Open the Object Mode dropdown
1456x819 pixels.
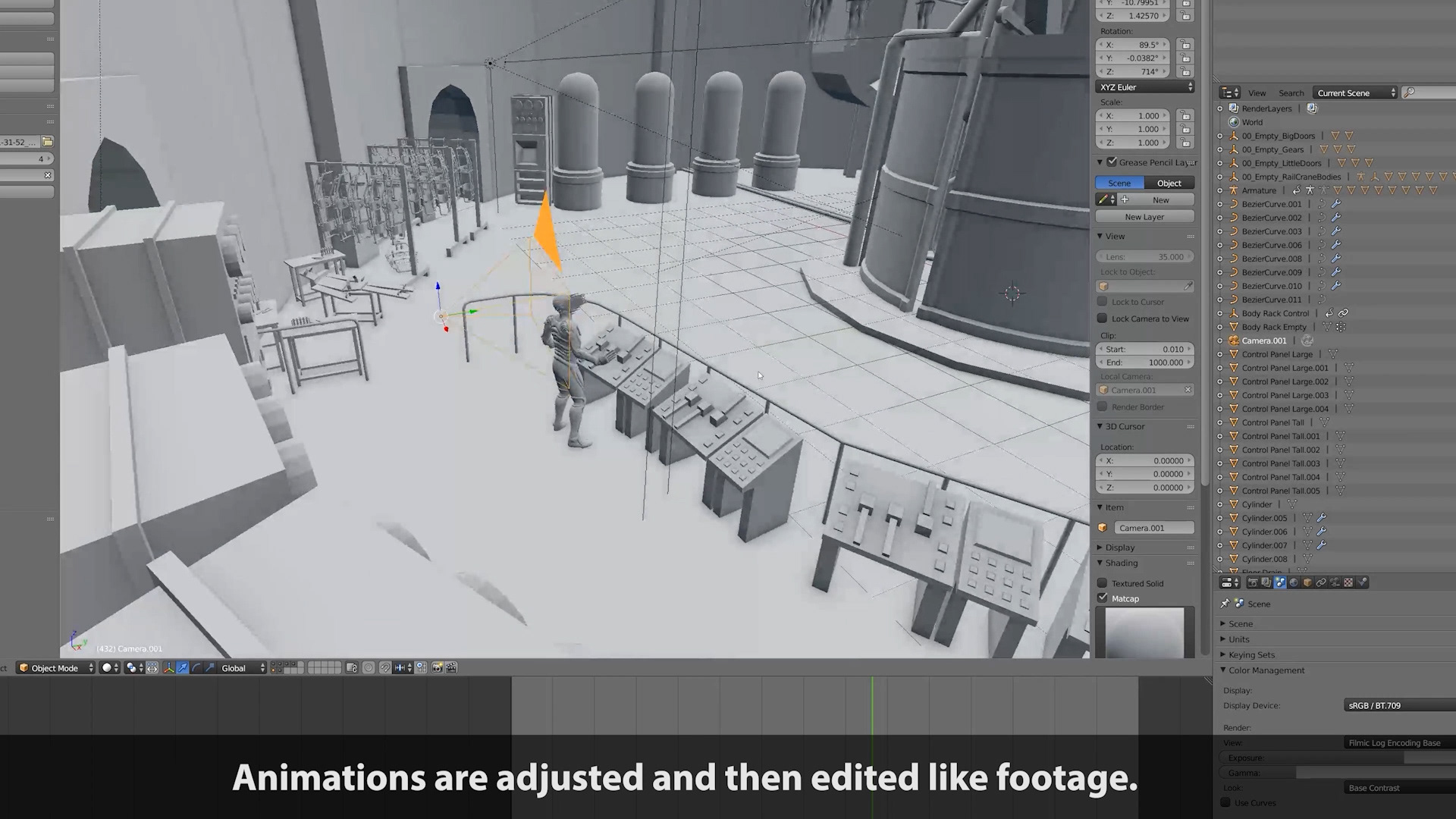click(56, 667)
